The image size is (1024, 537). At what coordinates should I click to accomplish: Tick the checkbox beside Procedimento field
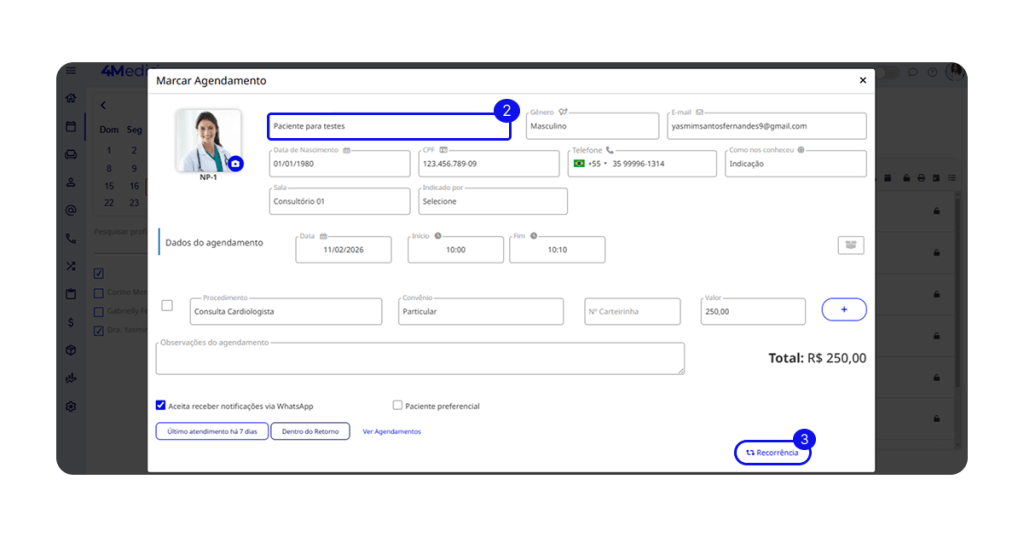[167, 306]
